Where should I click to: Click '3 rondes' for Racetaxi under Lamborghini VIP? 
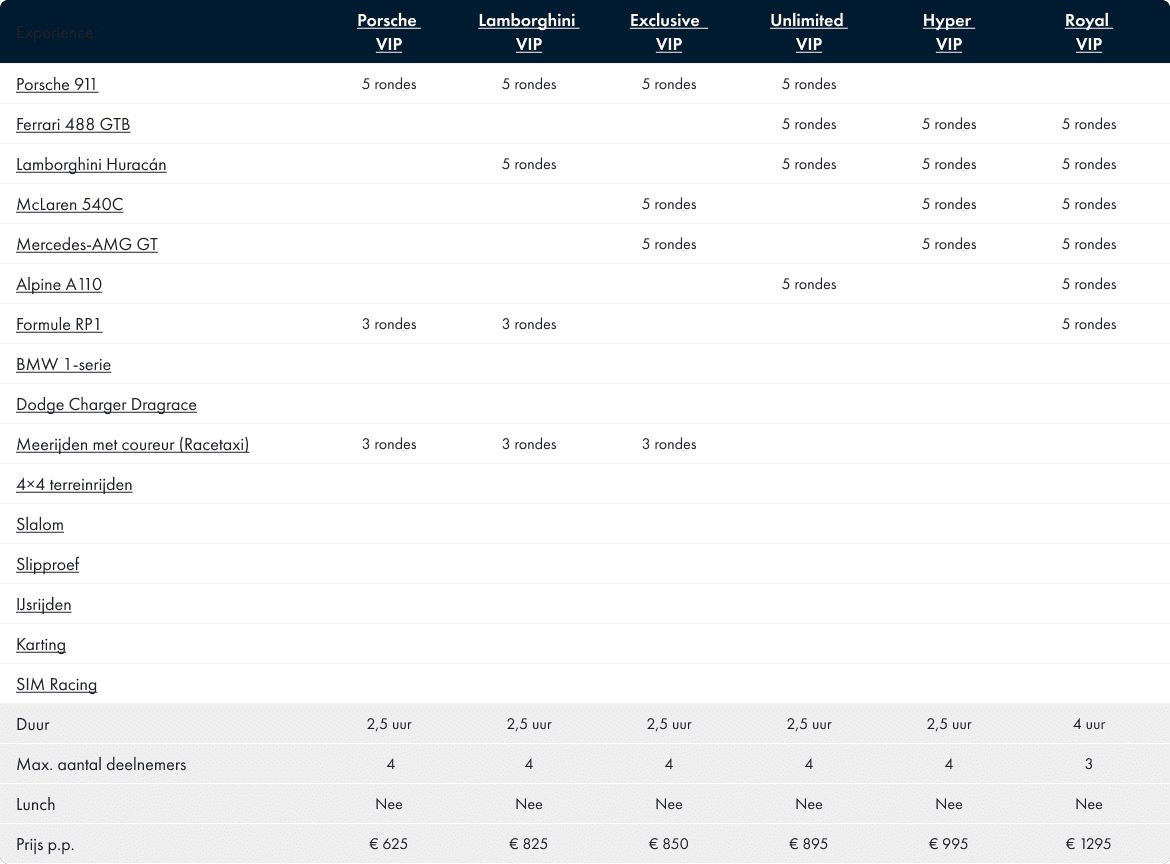click(529, 444)
